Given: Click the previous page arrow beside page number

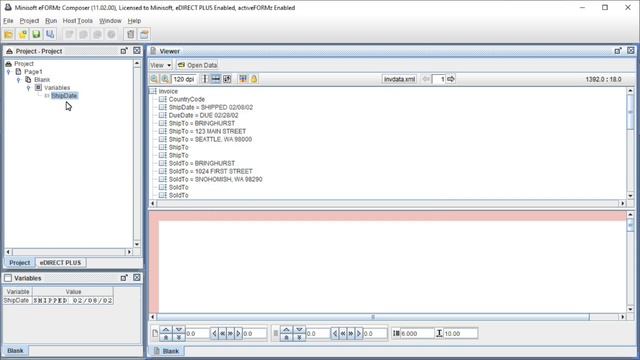Looking at the screenshot, I should click(426, 79).
